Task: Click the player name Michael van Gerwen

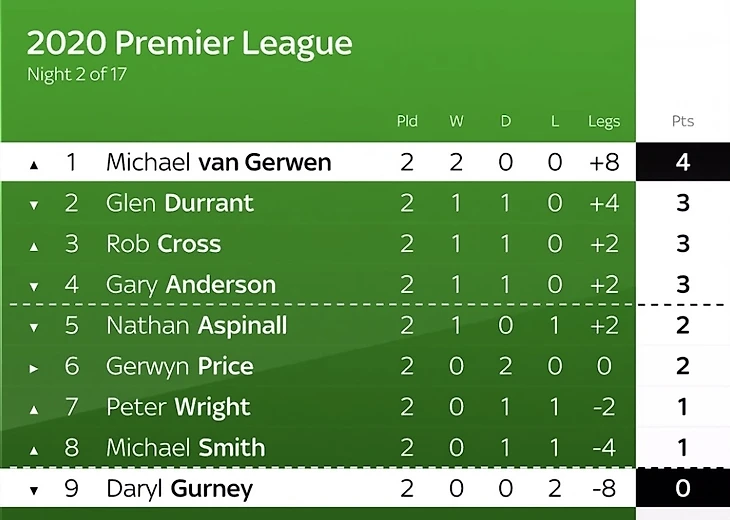Action: pos(218,162)
